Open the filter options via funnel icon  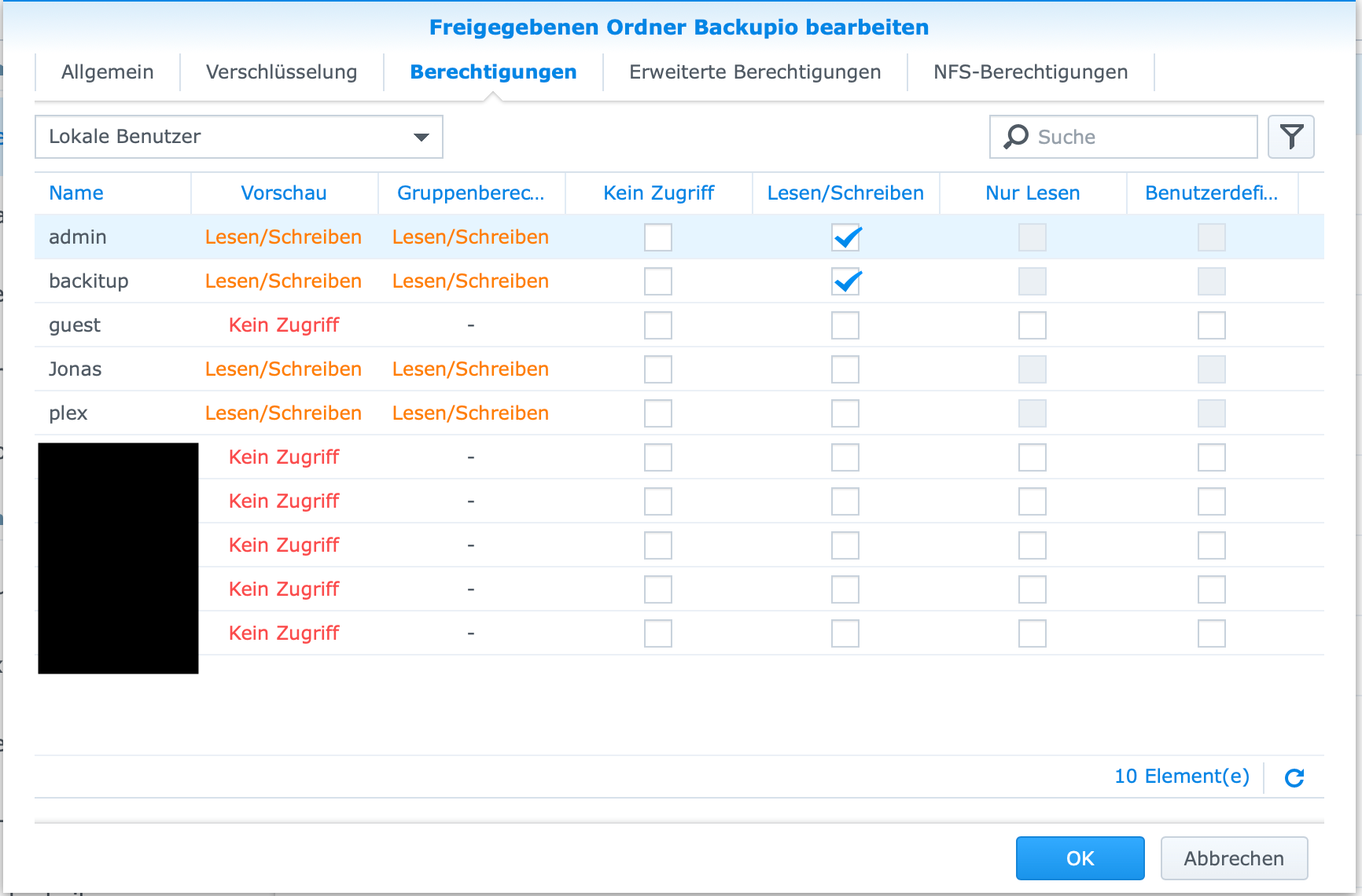(x=1290, y=137)
